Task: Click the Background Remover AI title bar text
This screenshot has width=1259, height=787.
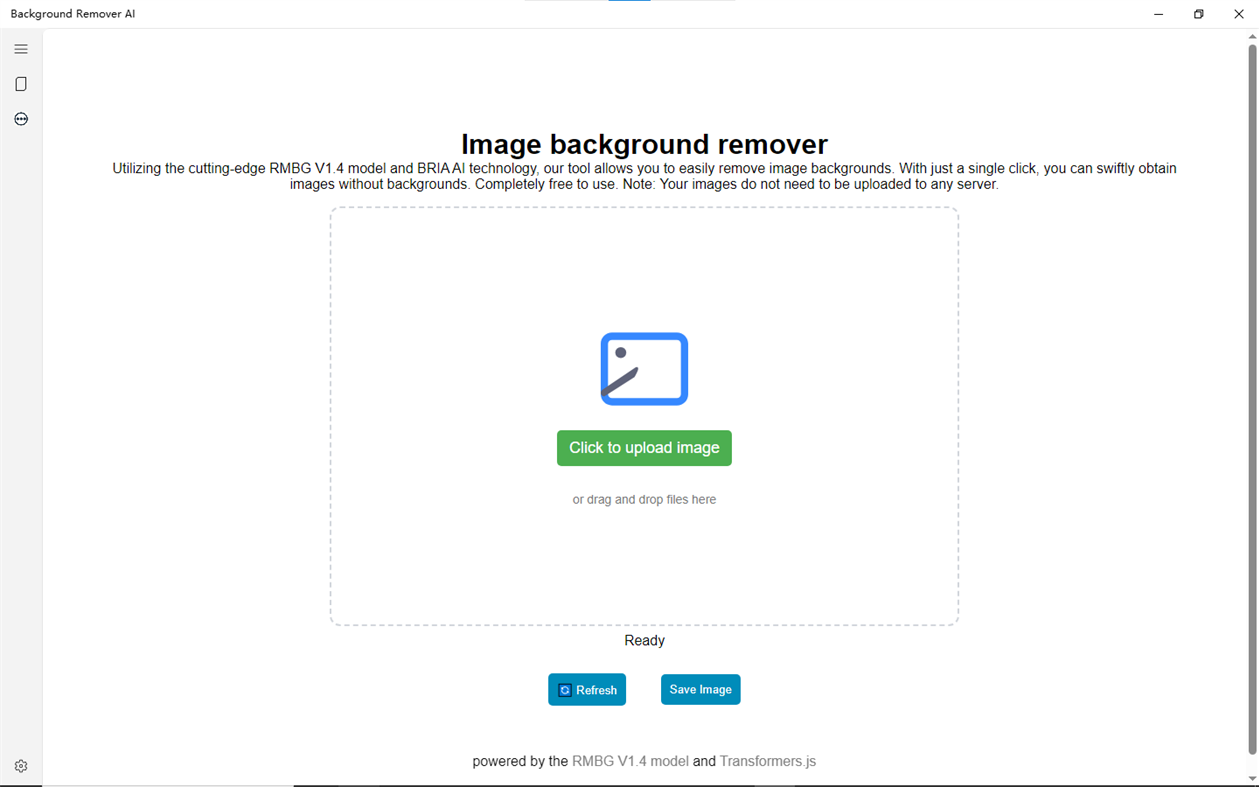Action: pos(72,14)
